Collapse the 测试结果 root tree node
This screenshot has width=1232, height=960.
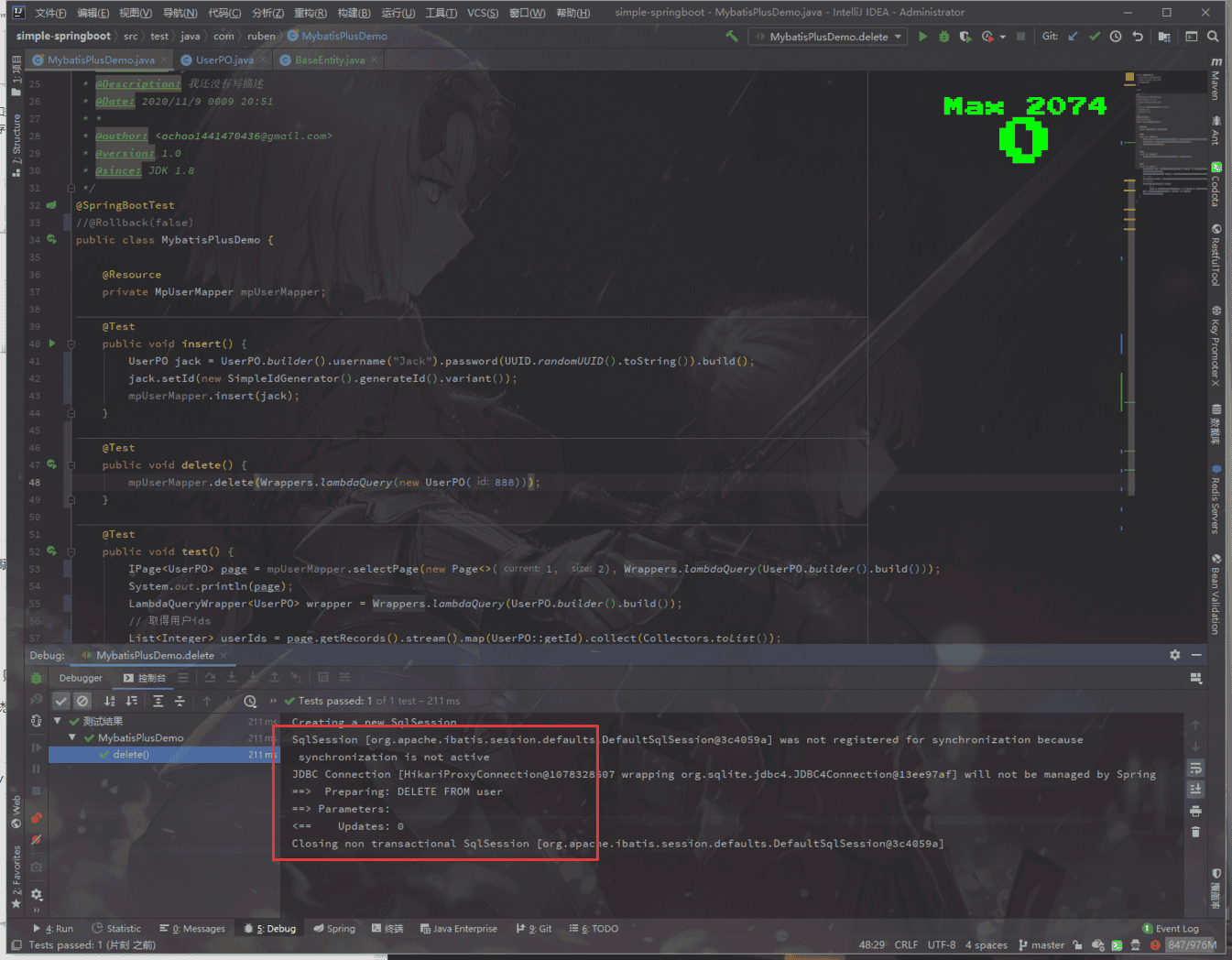tap(58, 721)
